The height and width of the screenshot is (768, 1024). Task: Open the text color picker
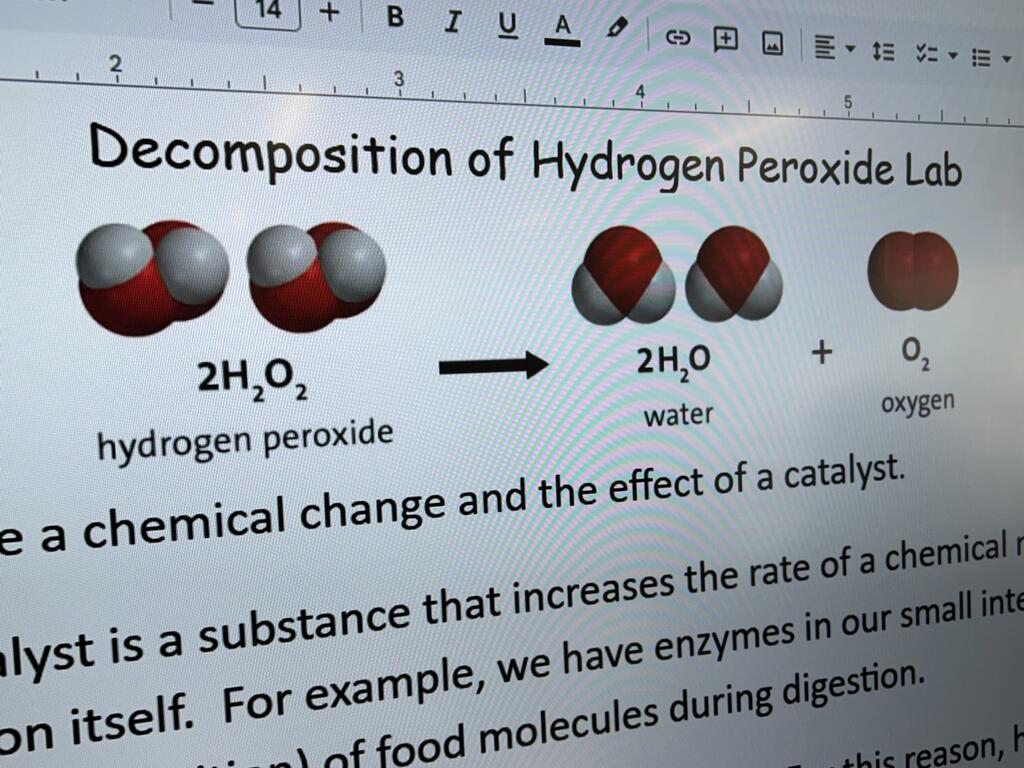click(563, 29)
